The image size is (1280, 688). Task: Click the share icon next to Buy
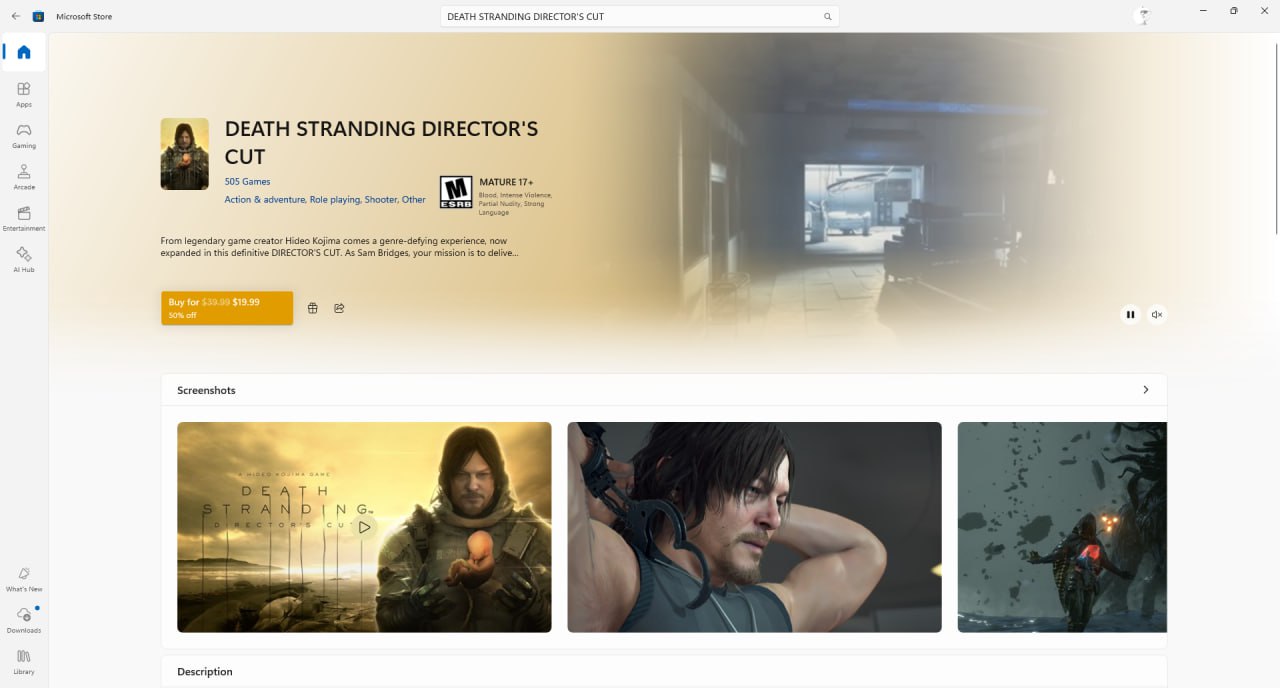[x=339, y=308]
